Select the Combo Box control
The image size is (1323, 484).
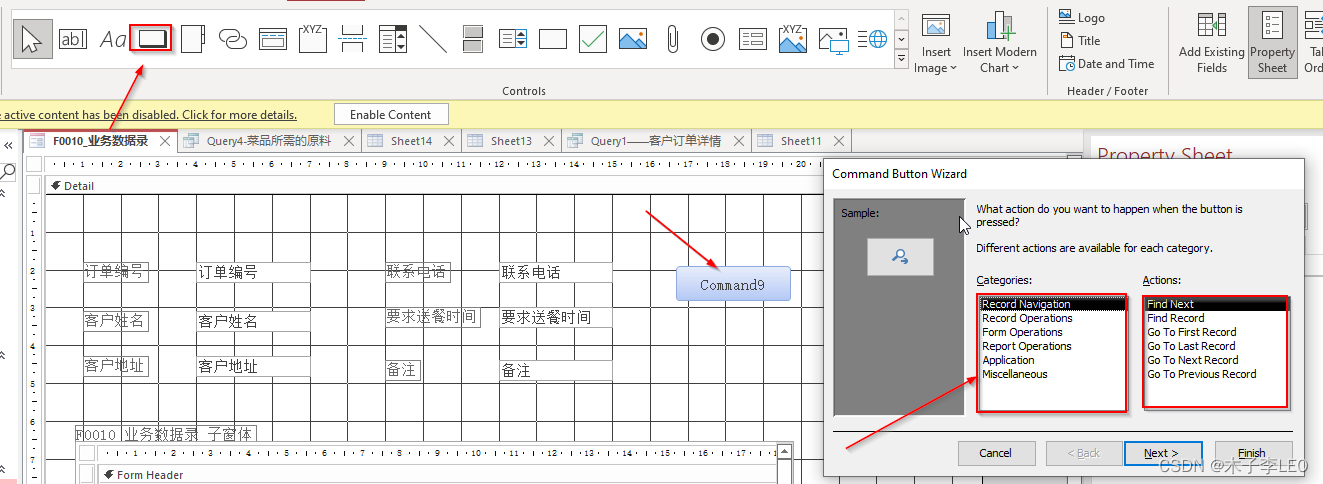[393, 39]
